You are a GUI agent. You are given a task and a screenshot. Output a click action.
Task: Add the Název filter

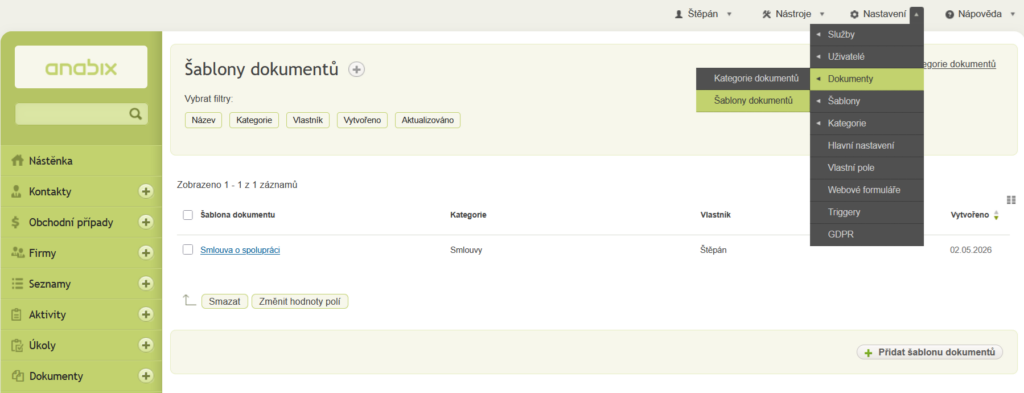pos(204,120)
